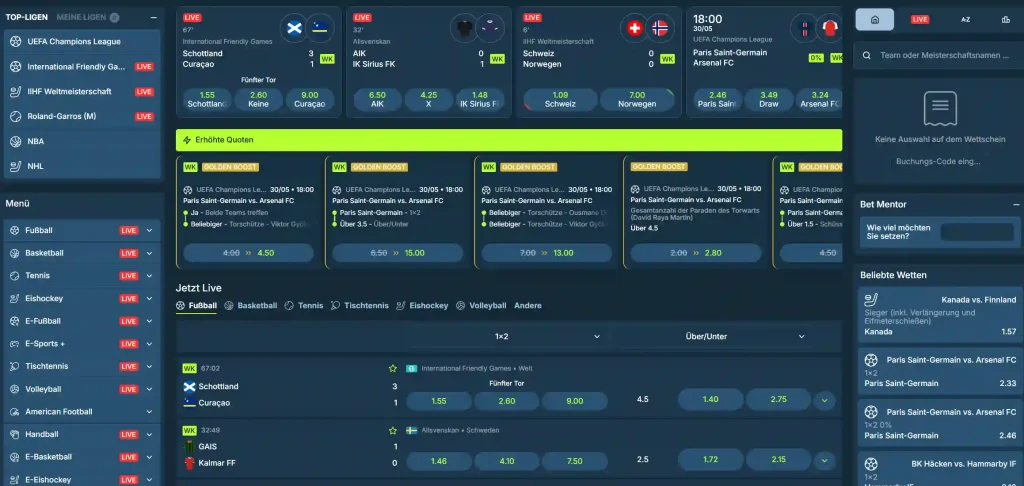
Task: Select the Tischtennis tab under Jetzt Live
Action: click(359, 305)
